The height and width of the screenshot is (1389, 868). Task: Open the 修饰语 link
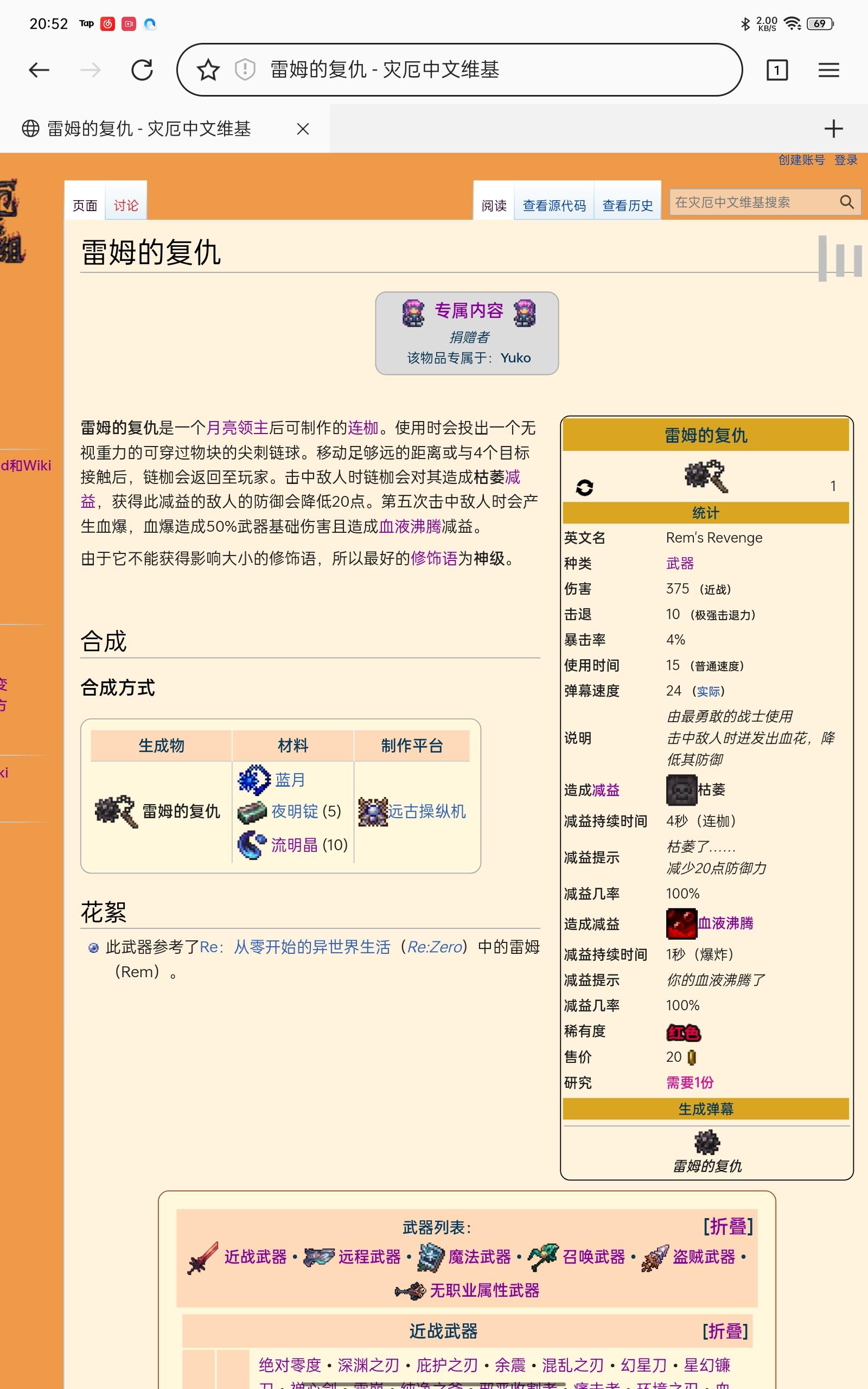434,558
